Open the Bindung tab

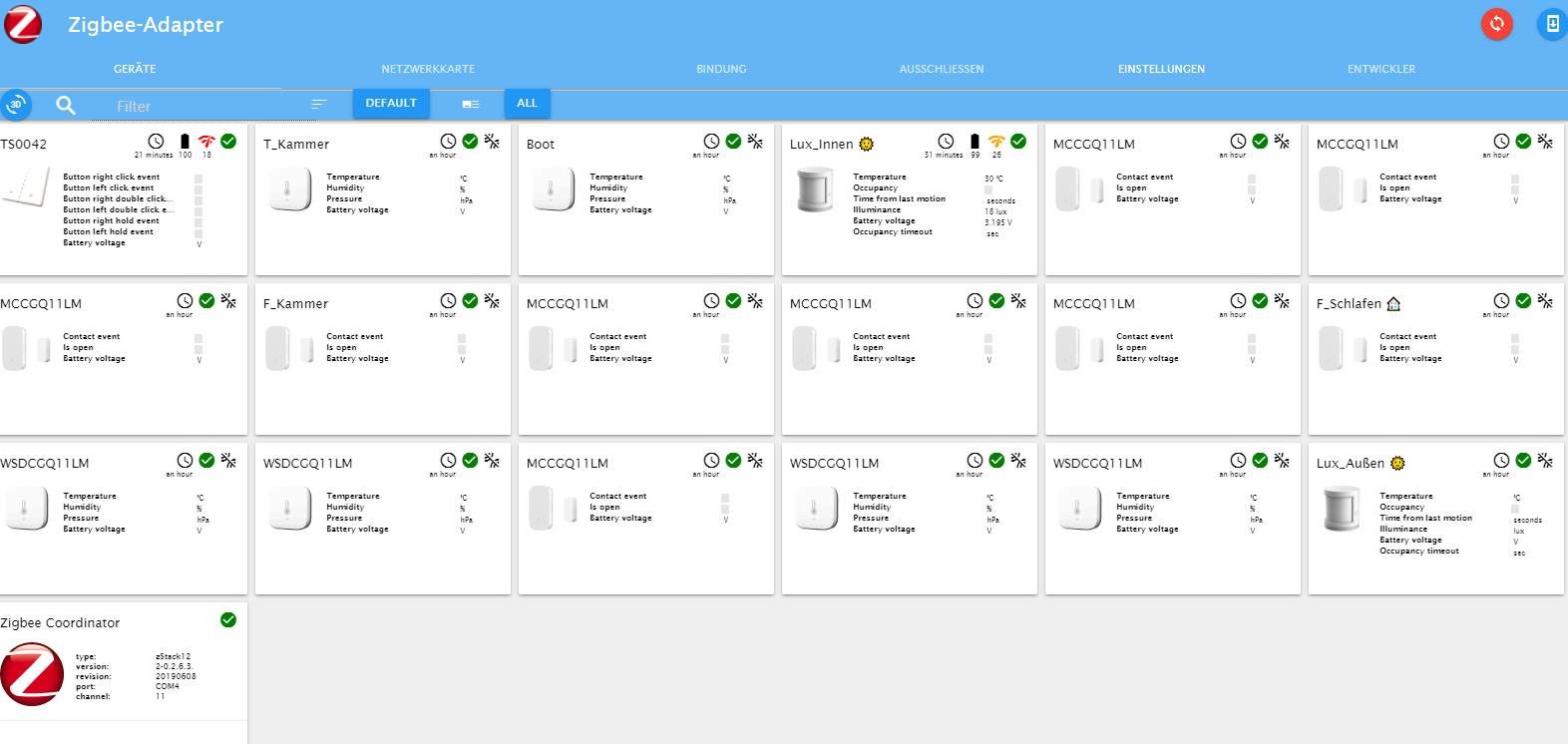(721, 69)
